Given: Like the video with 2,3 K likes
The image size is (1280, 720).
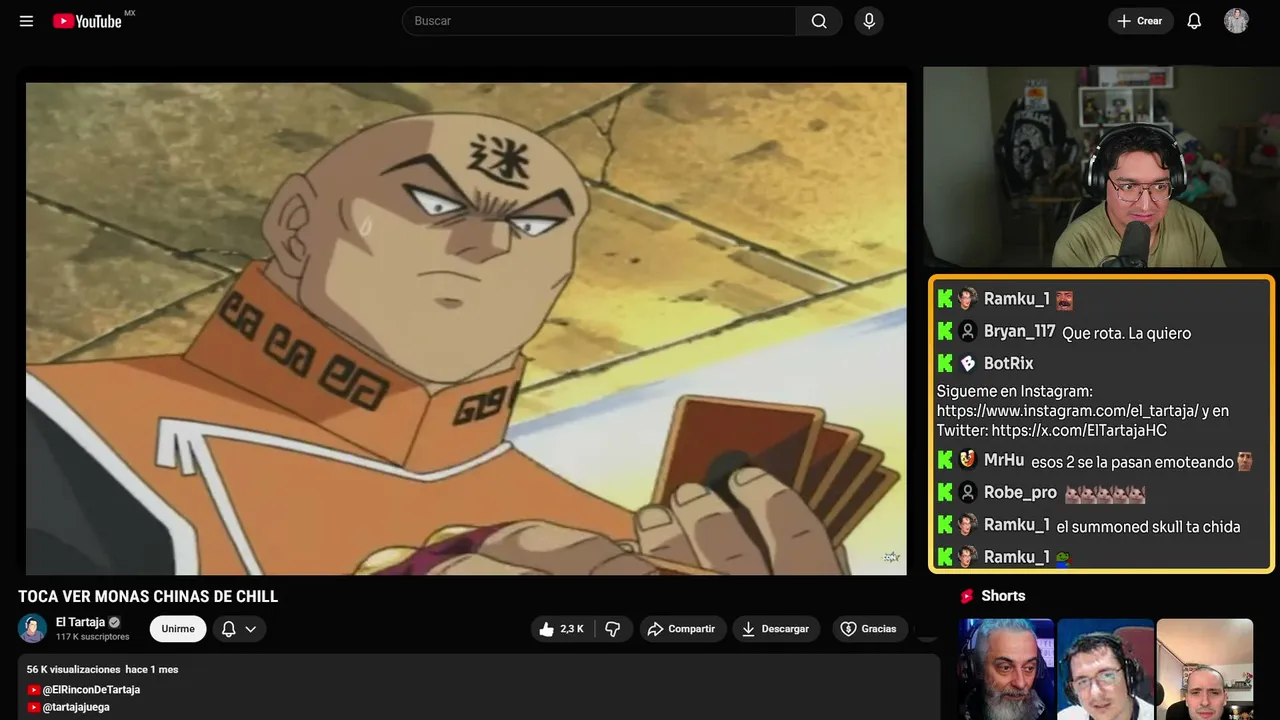Looking at the screenshot, I should click(563, 629).
